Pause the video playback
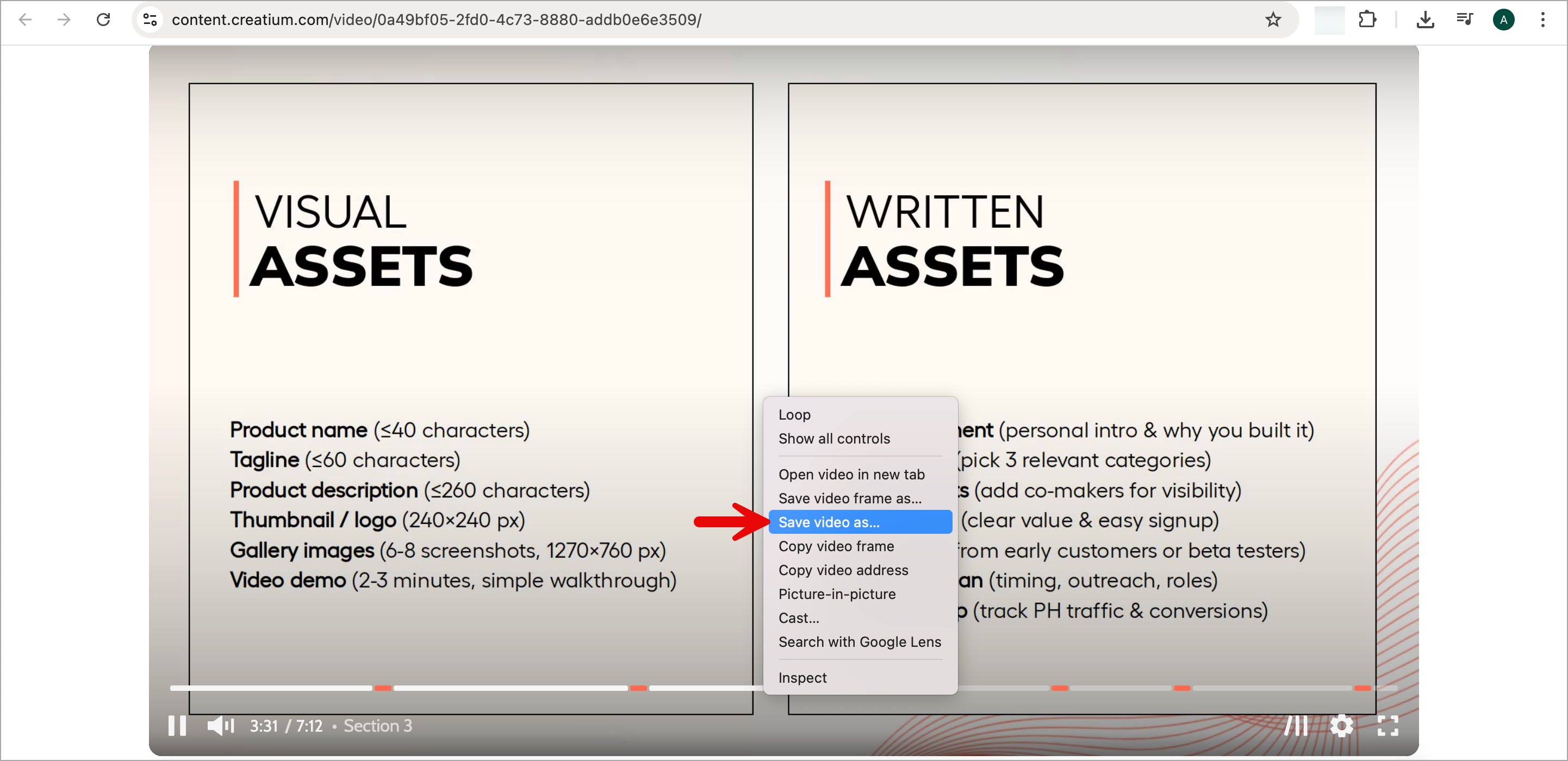 click(177, 726)
